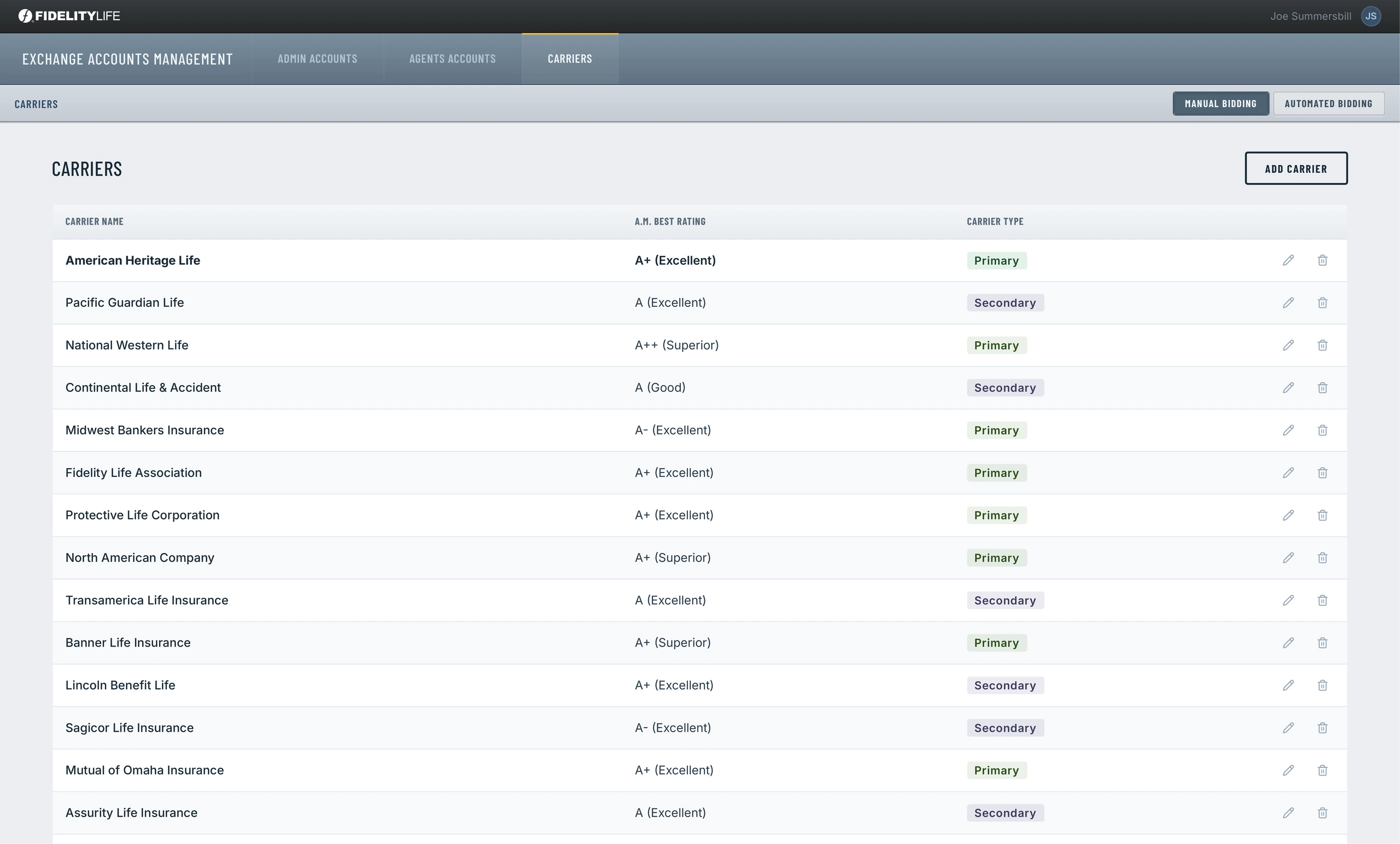Delete Fidelity Life Association carrier
1400x844 pixels.
[x=1322, y=473]
